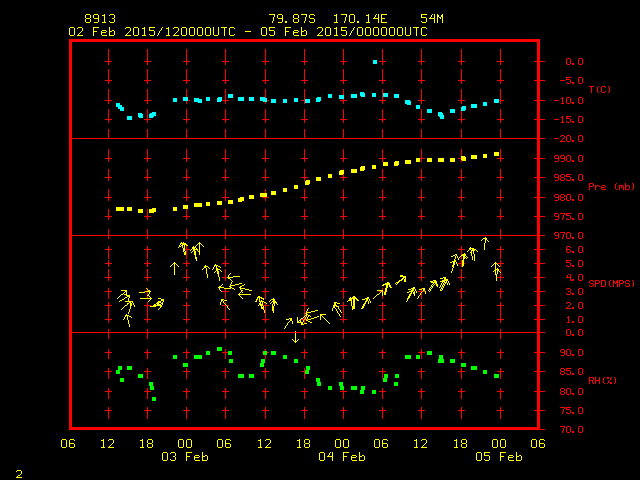Click the "-20.0" temperature tick value

click(569, 139)
